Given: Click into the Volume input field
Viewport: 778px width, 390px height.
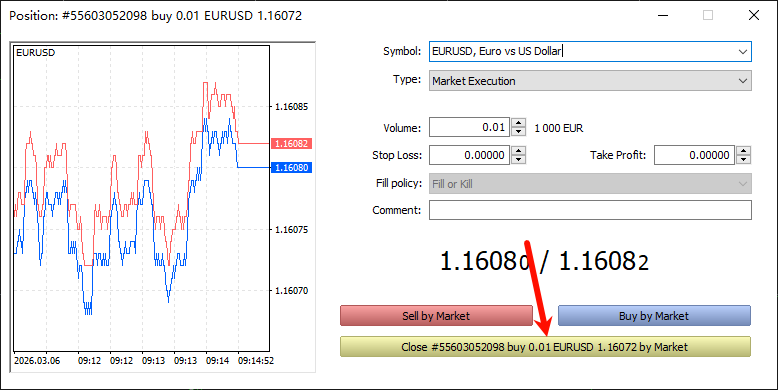Looking at the screenshot, I should 469,128.
